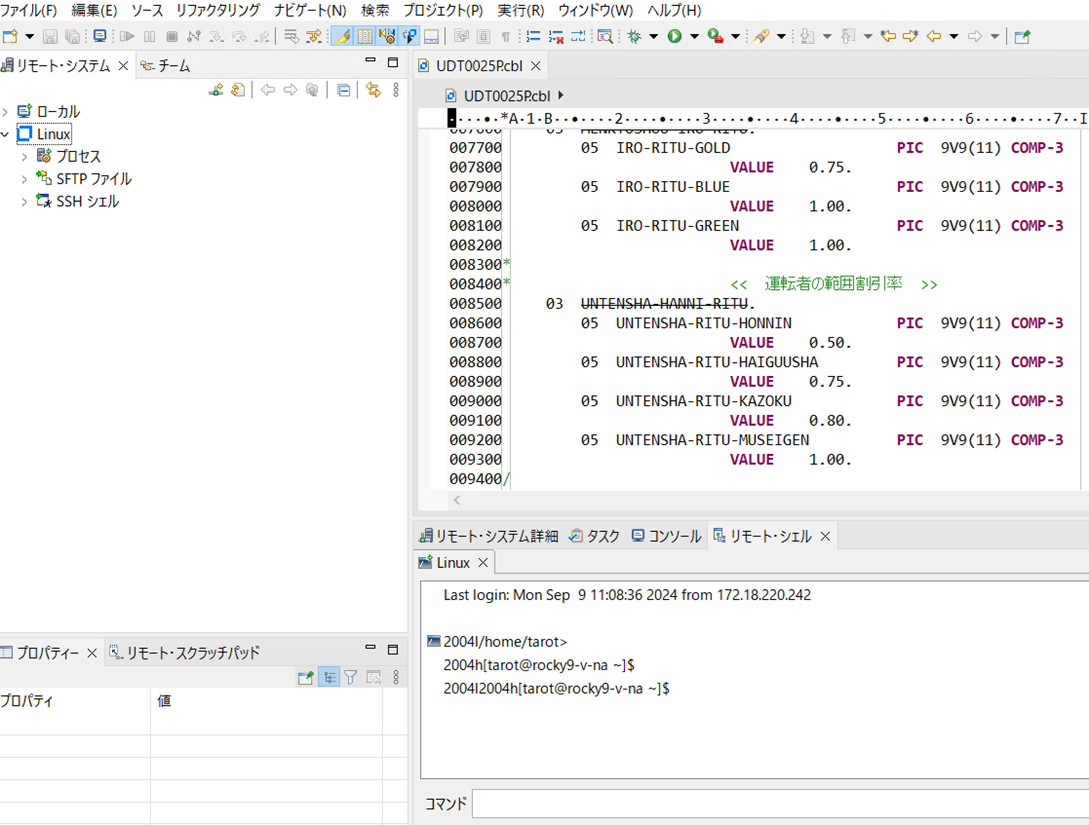Switch to the チーム tab

[x=165, y=66]
